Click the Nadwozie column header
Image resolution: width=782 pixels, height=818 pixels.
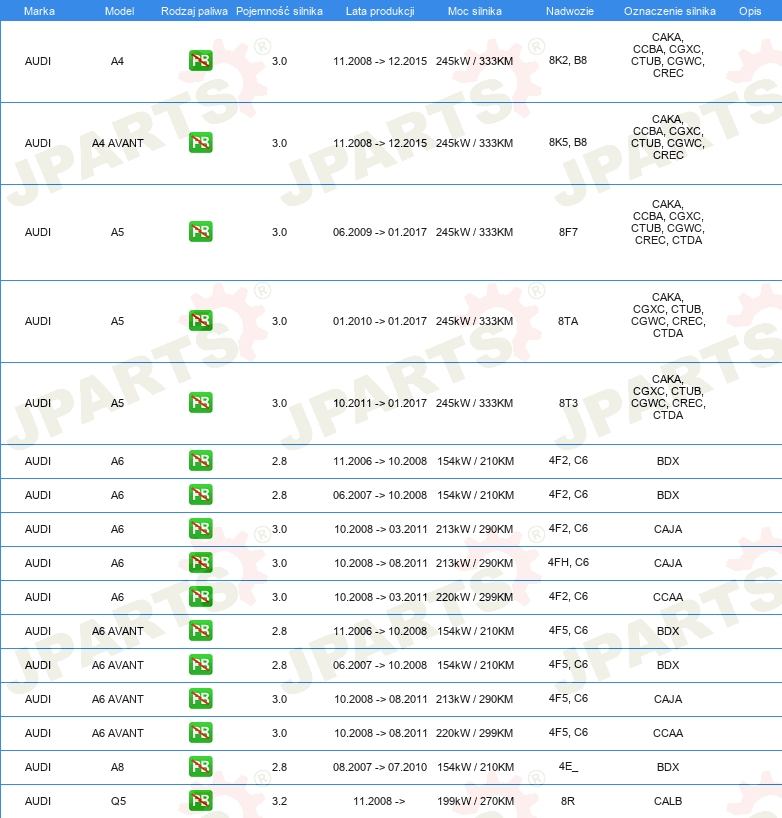pyautogui.click(x=570, y=11)
